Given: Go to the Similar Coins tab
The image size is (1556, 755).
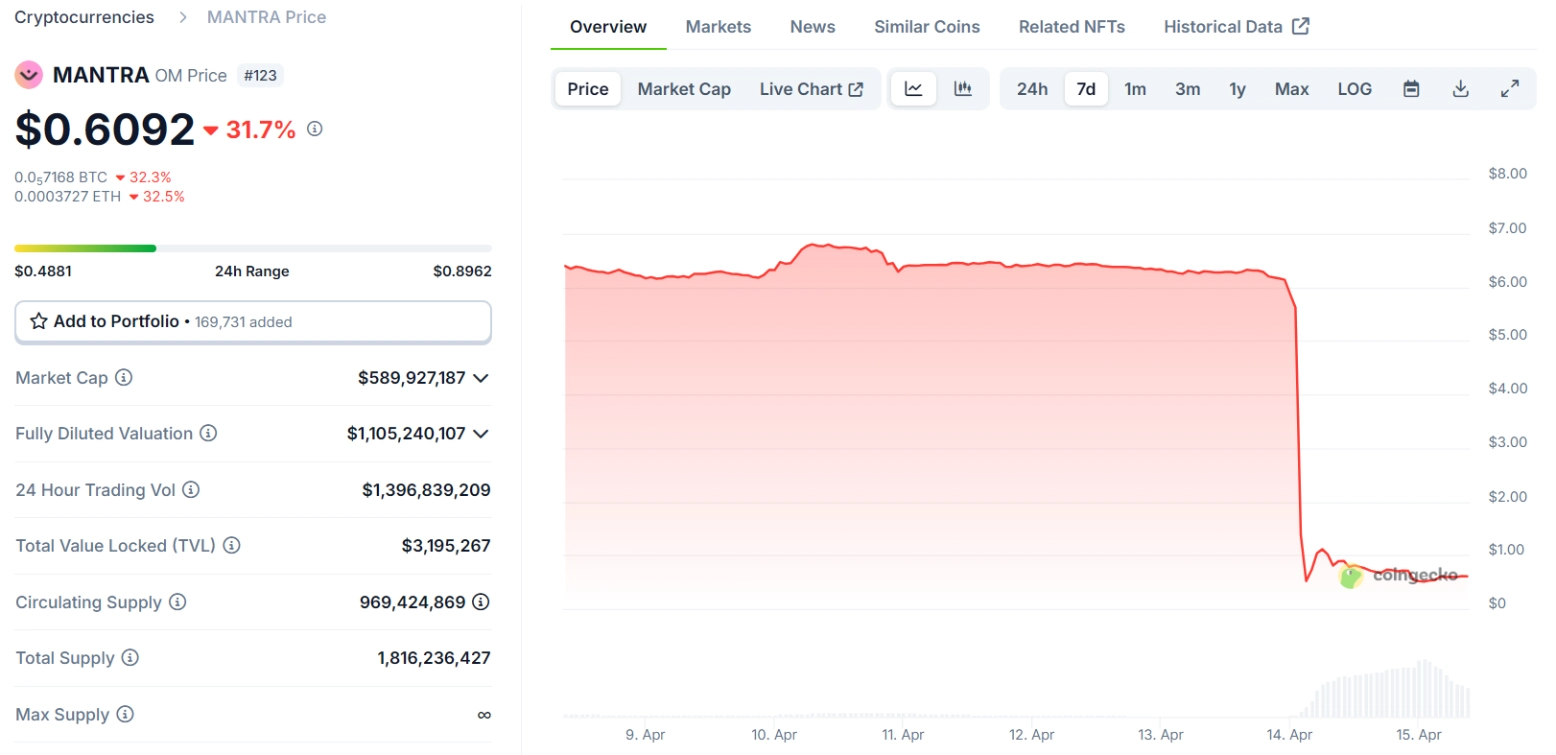Looking at the screenshot, I should (927, 27).
